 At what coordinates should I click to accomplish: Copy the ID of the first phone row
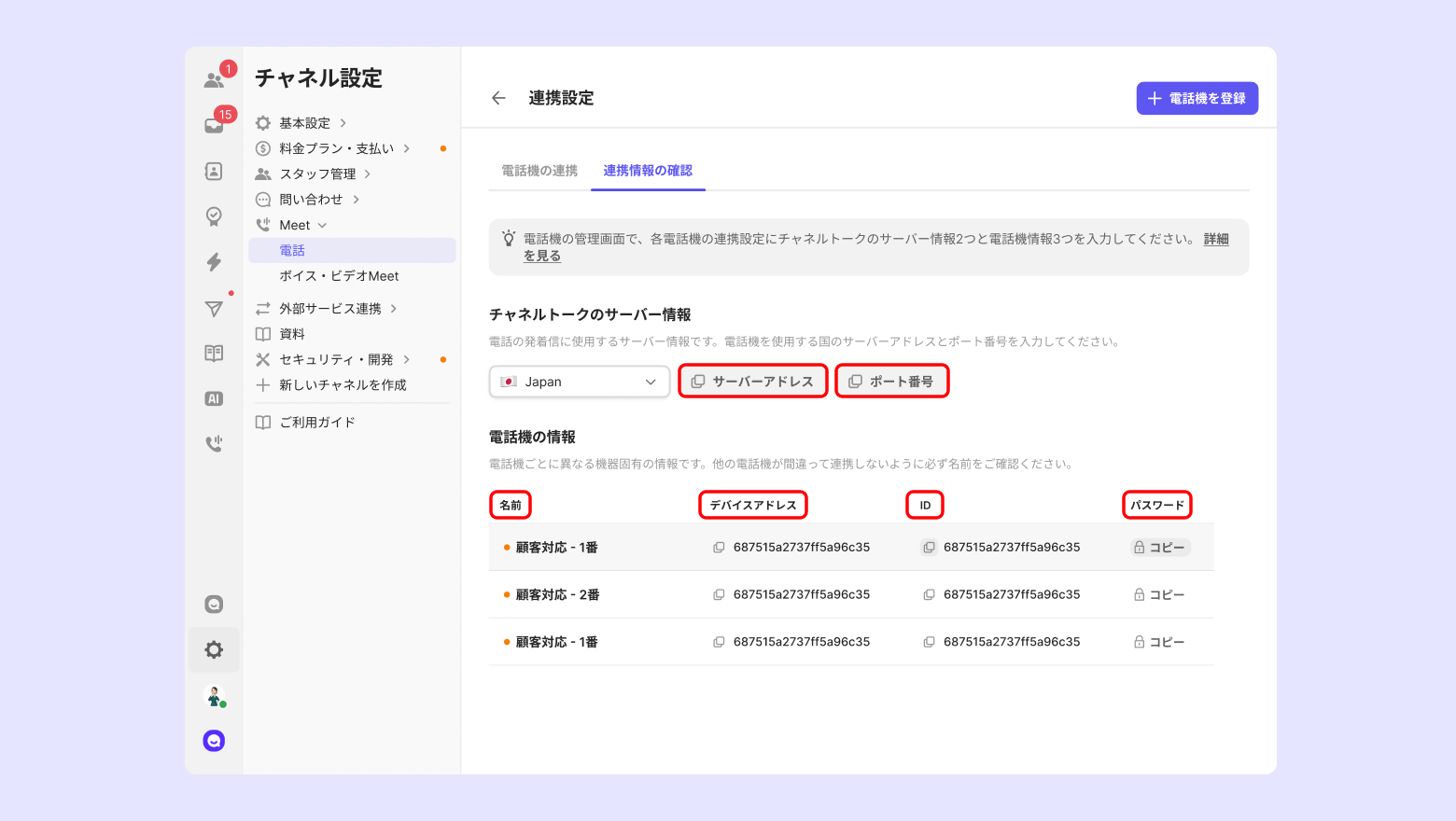pyautogui.click(x=929, y=548)
